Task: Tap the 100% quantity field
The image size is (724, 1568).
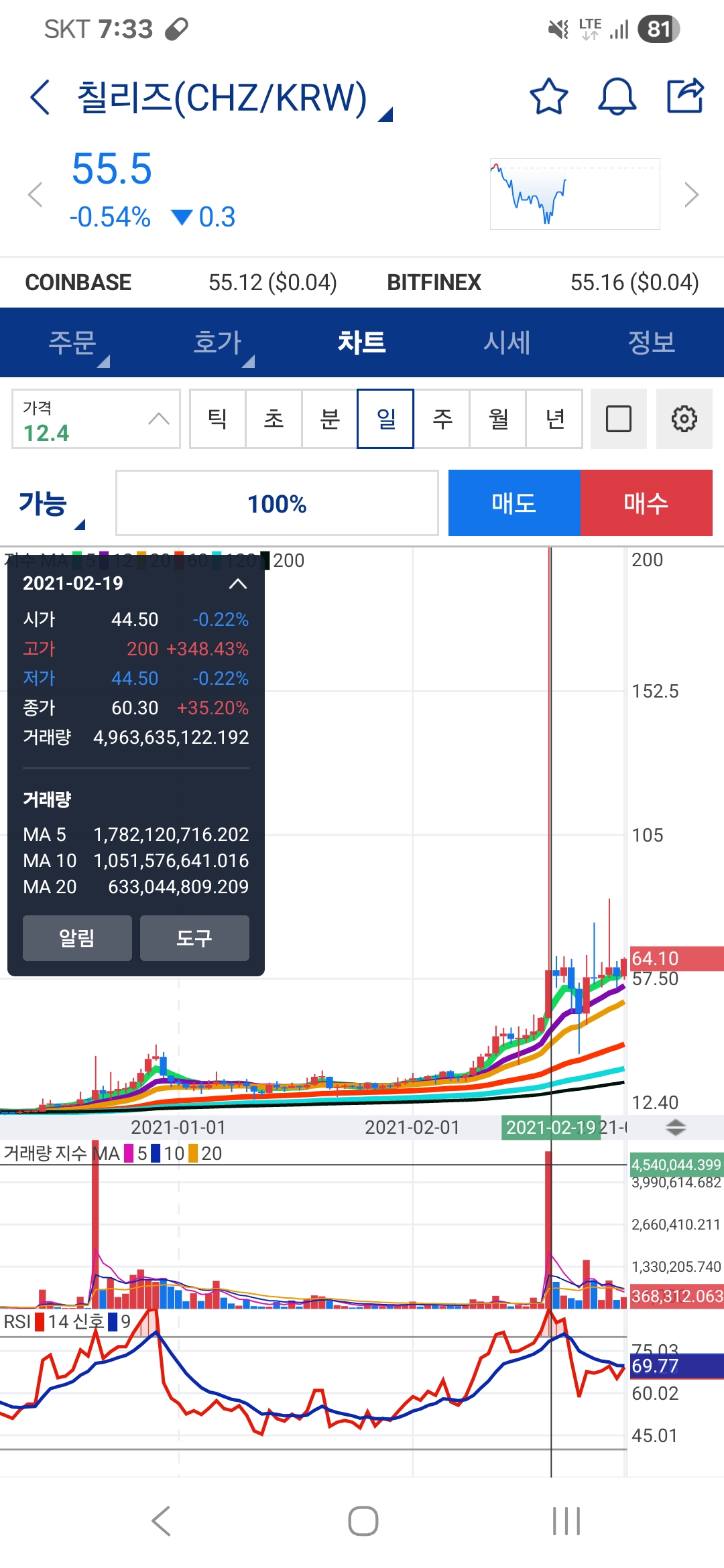Action: [x=277, y=503]
